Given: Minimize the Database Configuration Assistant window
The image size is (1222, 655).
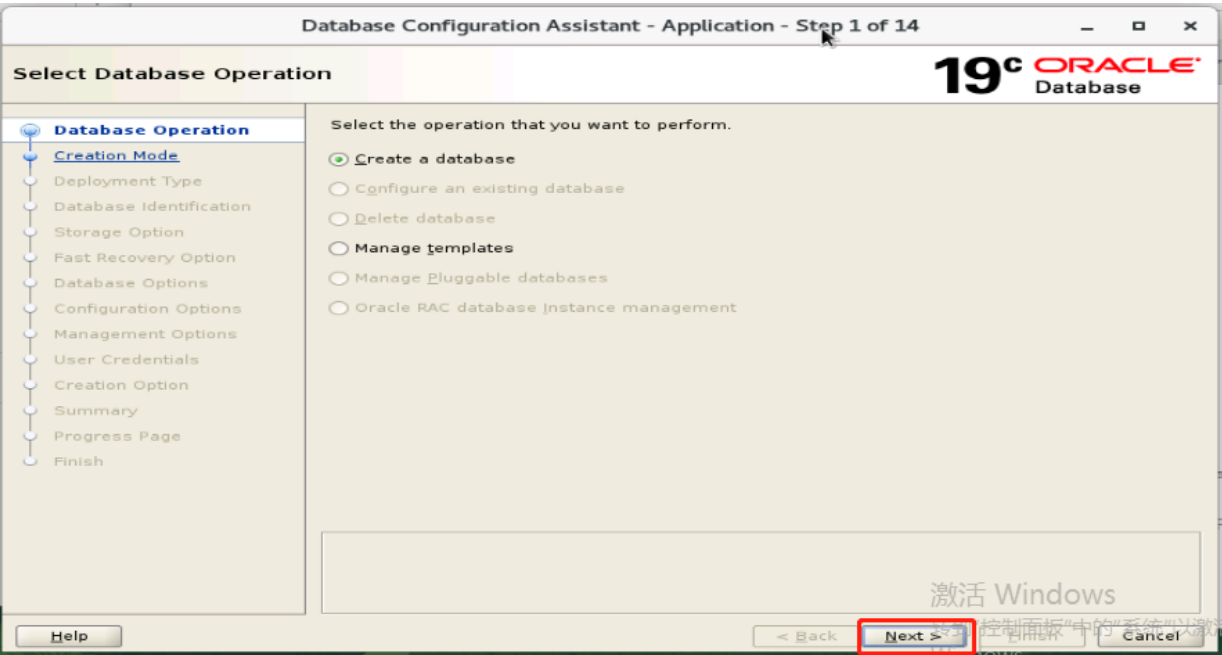Looking at the screenshot, I should pyautogui.click(x=1088, y=26).
